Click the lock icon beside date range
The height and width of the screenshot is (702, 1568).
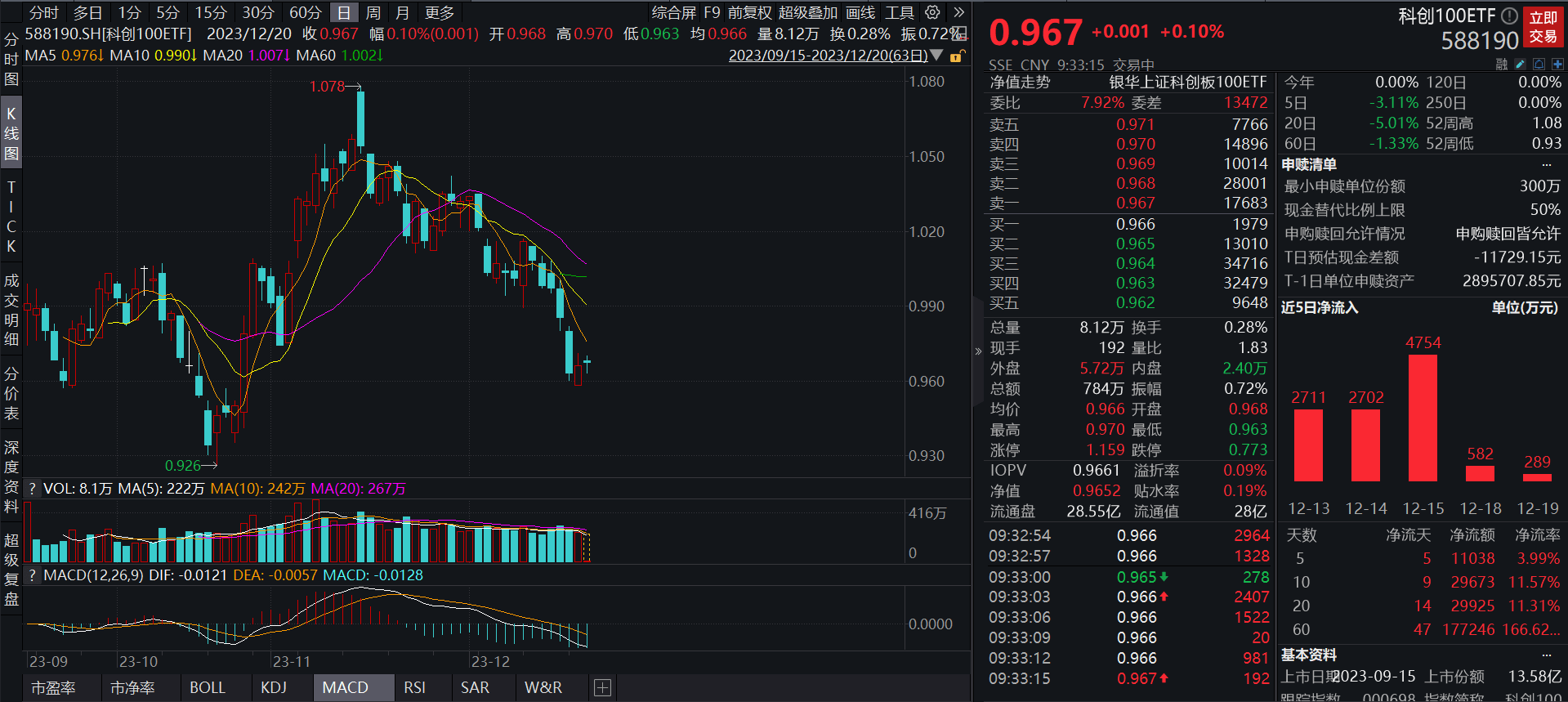coord(956,56)
